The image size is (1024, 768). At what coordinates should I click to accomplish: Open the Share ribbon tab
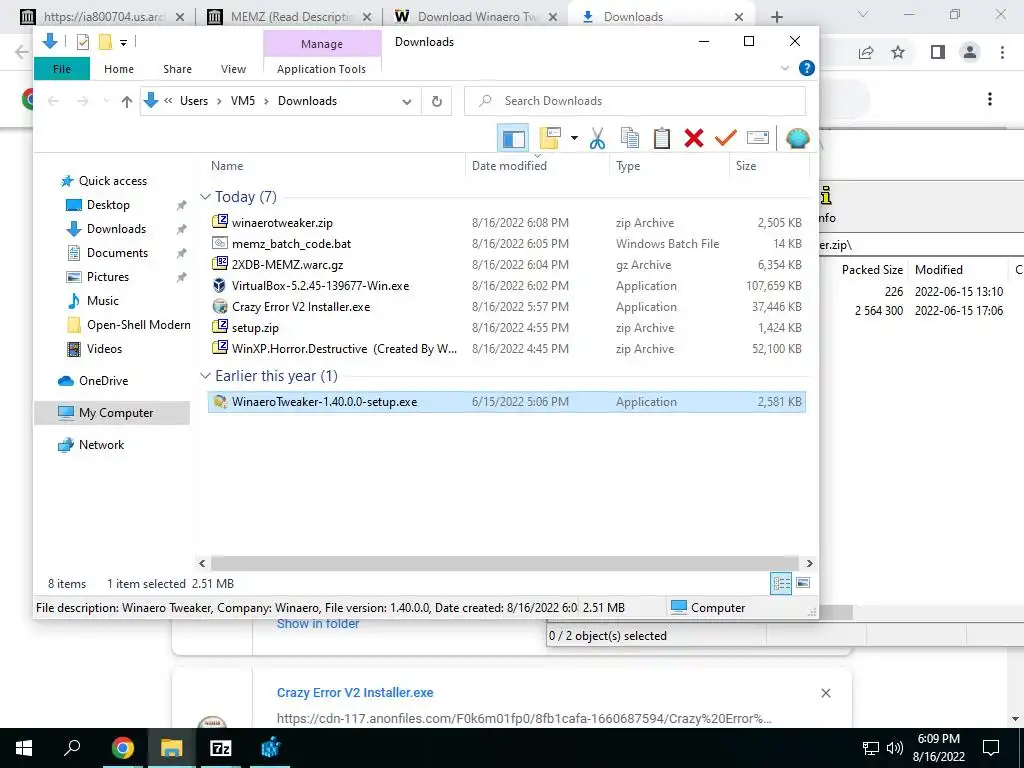point(178,69)
